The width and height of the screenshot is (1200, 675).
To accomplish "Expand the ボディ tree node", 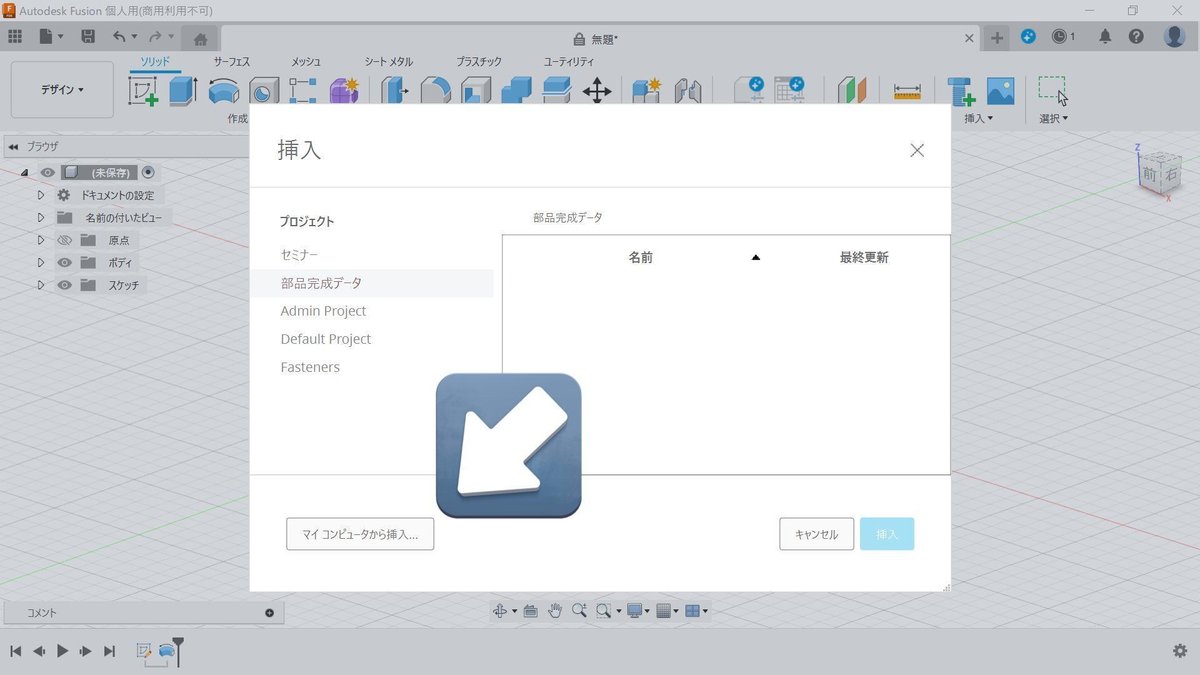I will (41, 262).
